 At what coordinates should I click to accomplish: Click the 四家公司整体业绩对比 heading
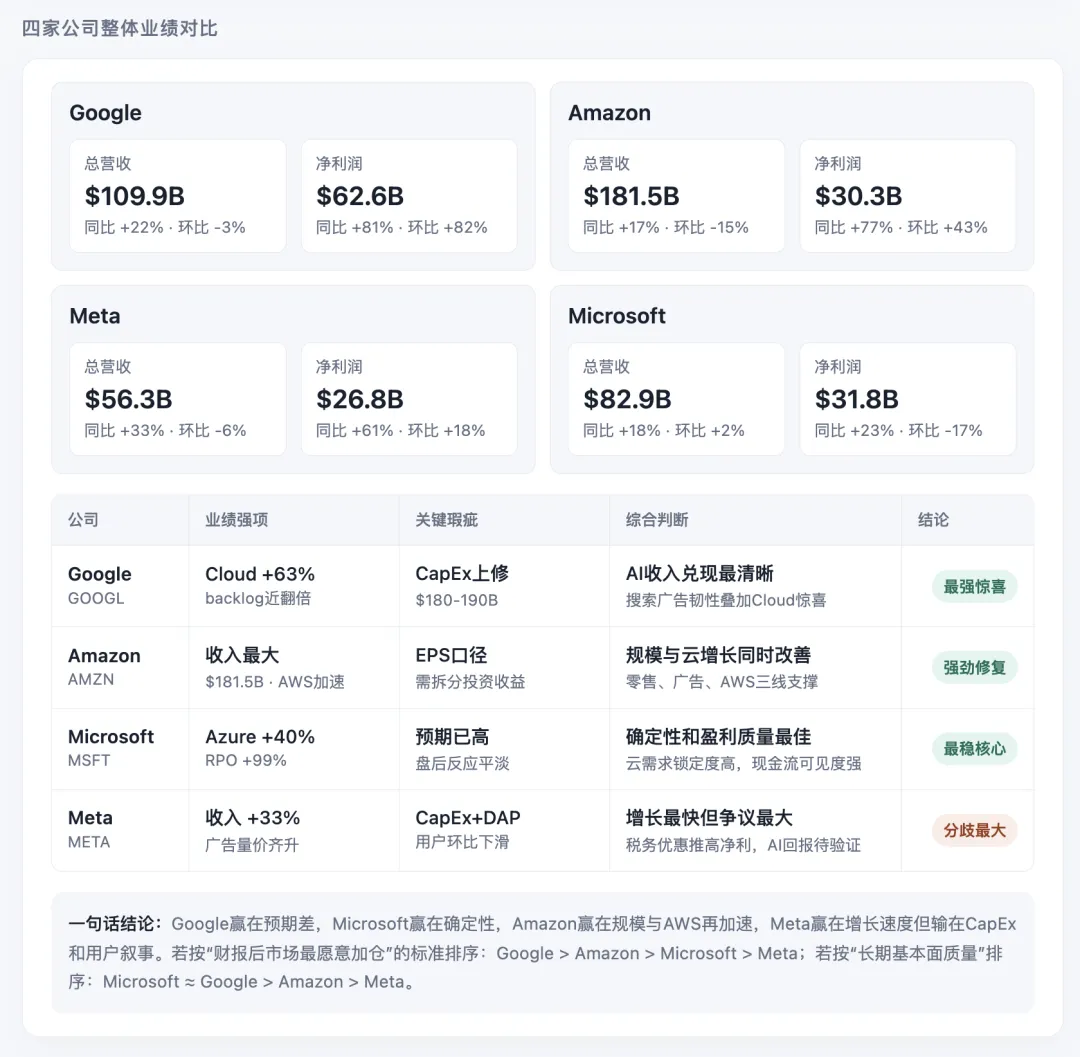coord(120,28)
